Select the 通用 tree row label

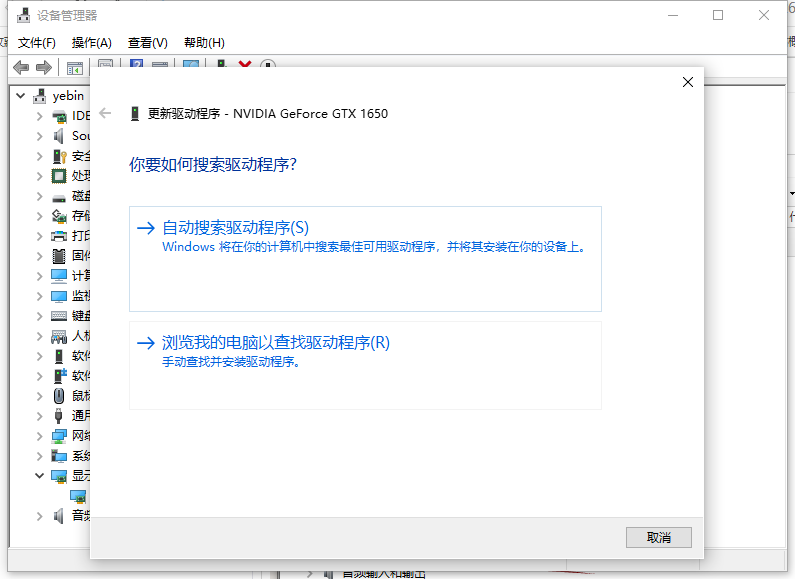[x=81, y=416]
